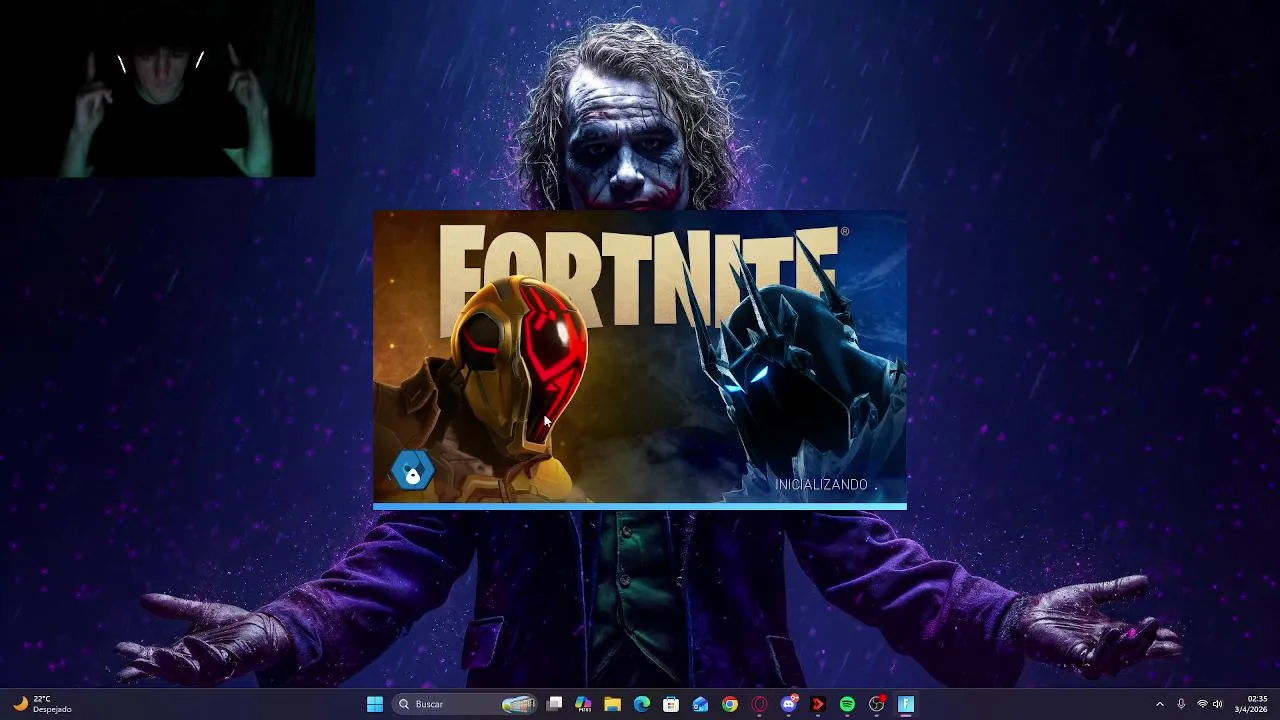Click the webcam overlay video

[x=158, y=89]
